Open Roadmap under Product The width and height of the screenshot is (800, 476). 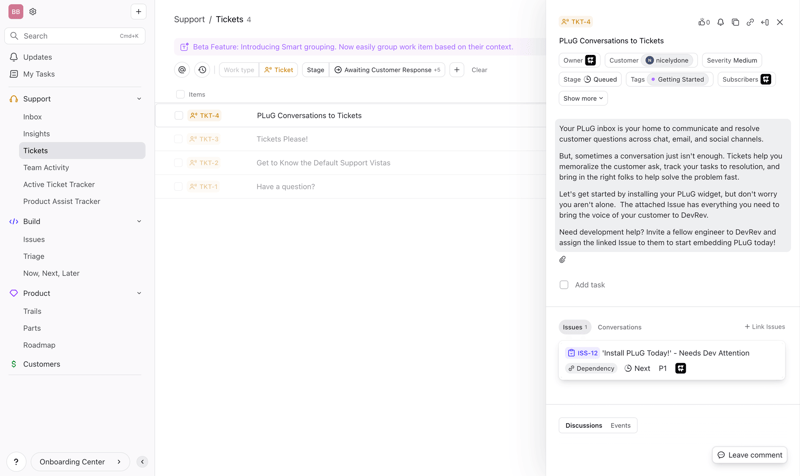pyautogui.click(x=39, y=345)
